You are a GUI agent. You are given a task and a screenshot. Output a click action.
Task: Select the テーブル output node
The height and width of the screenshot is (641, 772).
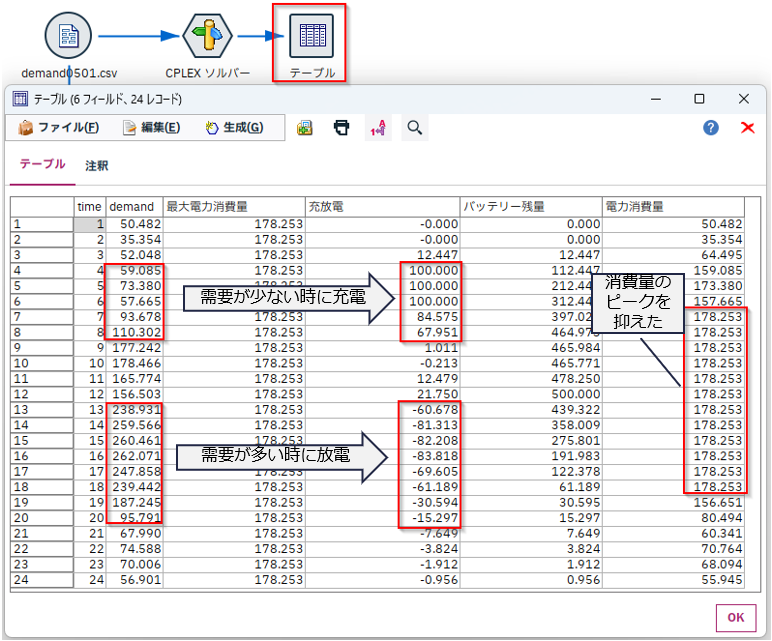click(311, 36)
